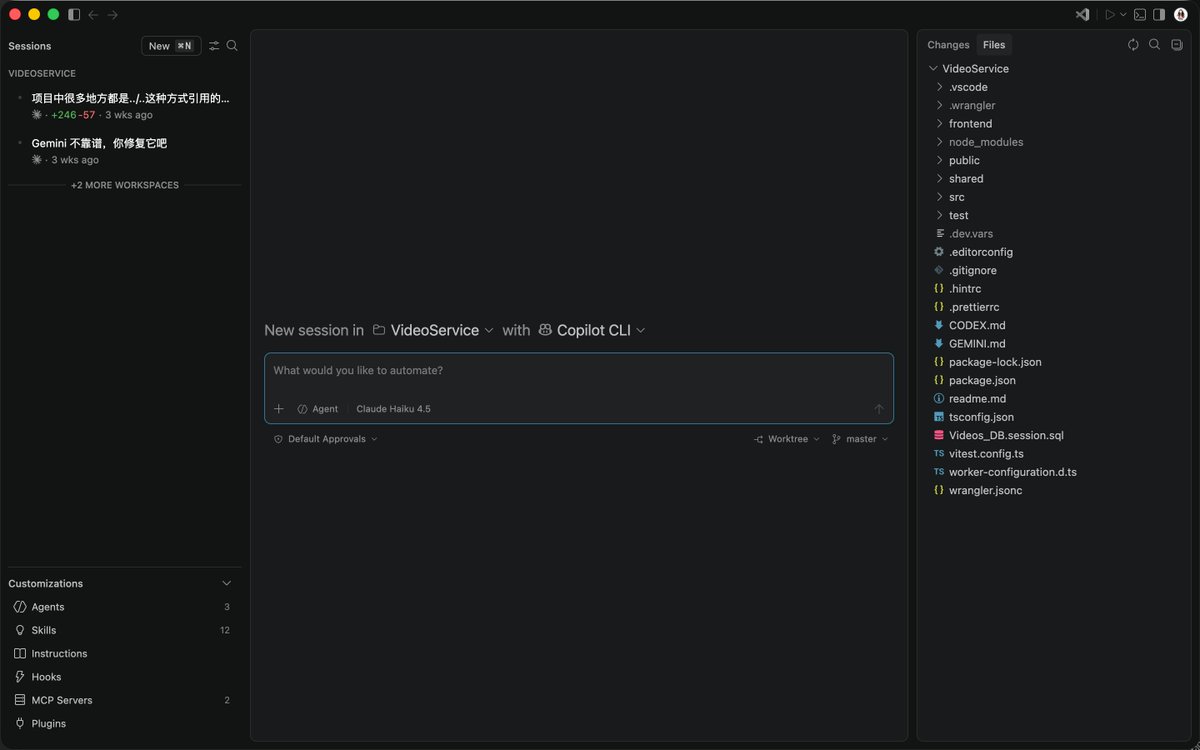The height and width of the screenshot is (750, 1200).
Task: Collapse all folders icon in Files panel
Action: [1177, 45]
